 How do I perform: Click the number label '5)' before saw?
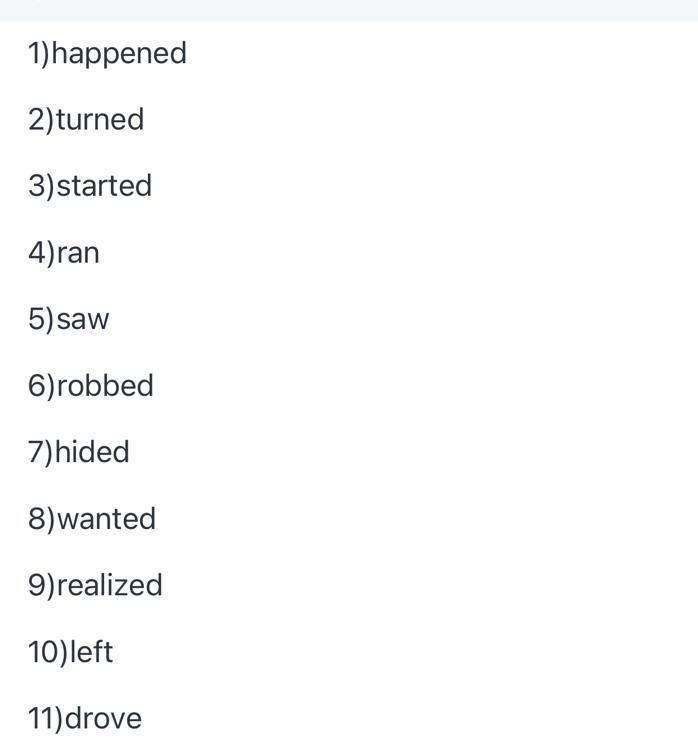click(41, 320)
